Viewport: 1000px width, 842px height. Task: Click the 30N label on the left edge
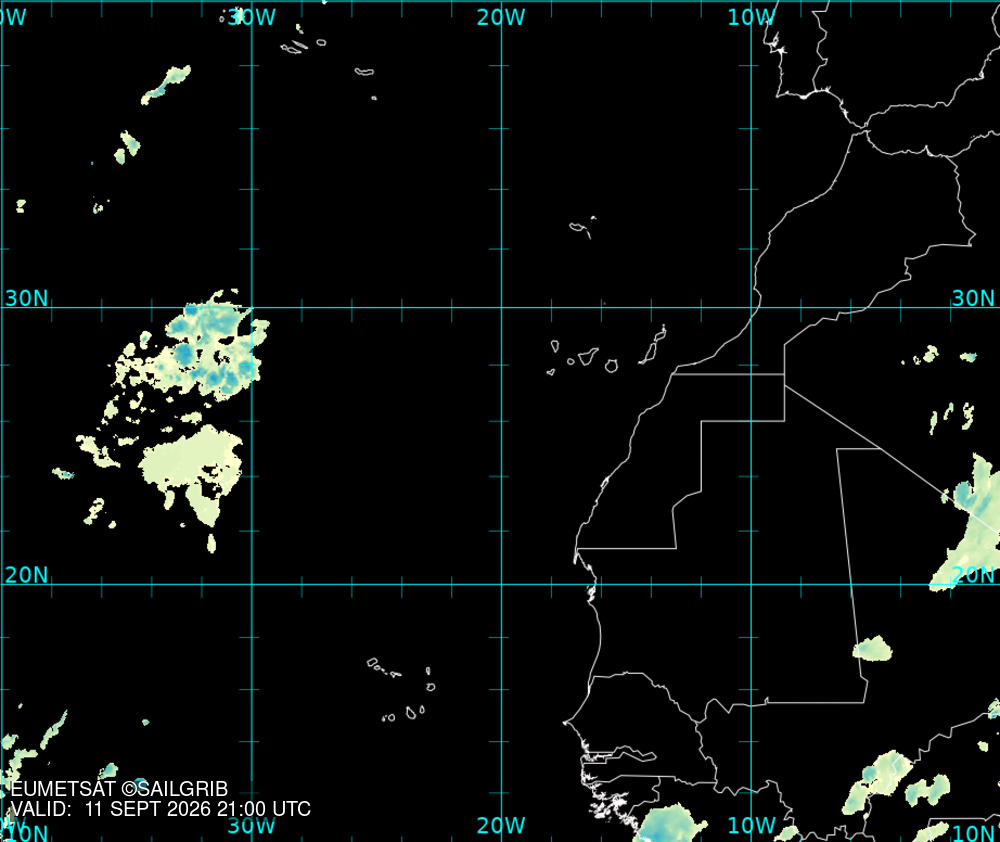tap(26, 298)
